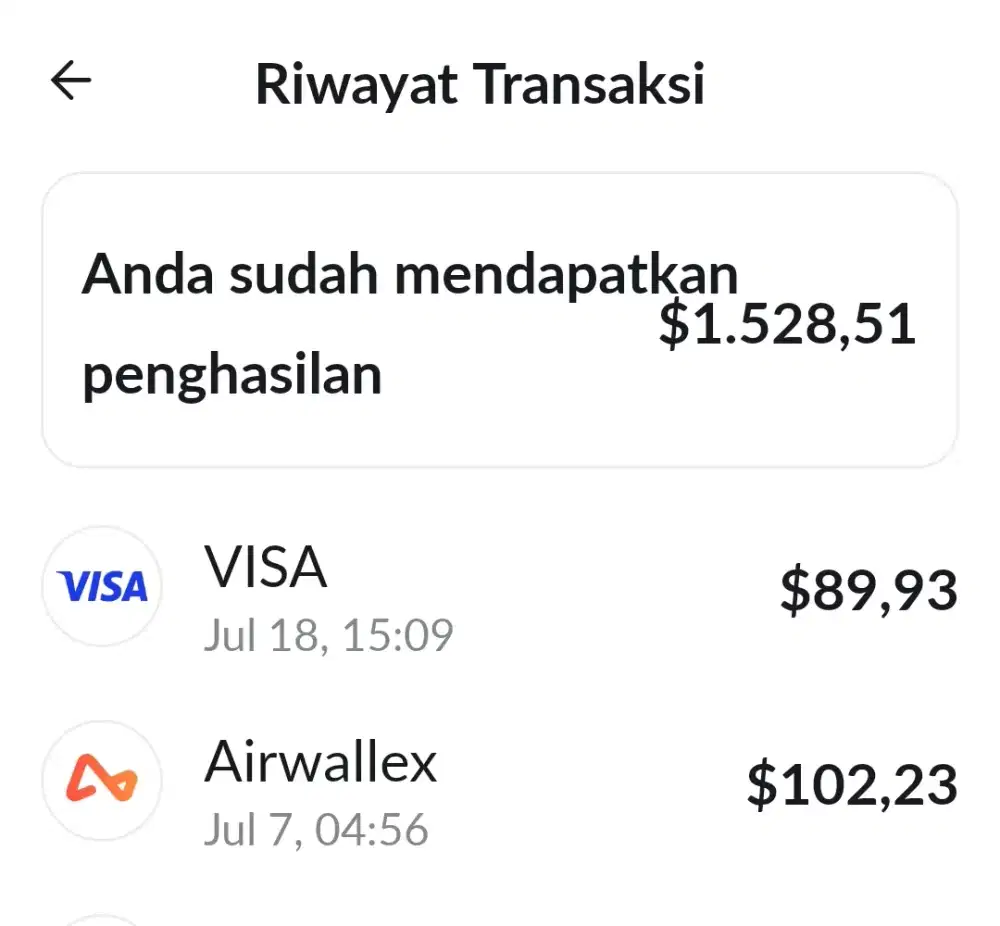Screen dimensions: 1000x926
Task: Tap the $1.528,51 total earnings figure
Action: (787, 325)
